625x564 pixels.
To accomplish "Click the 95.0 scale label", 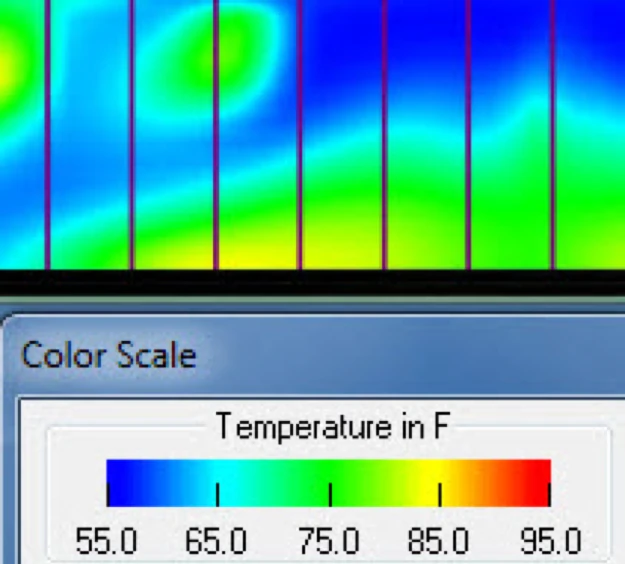I will [x=551, y=540].
